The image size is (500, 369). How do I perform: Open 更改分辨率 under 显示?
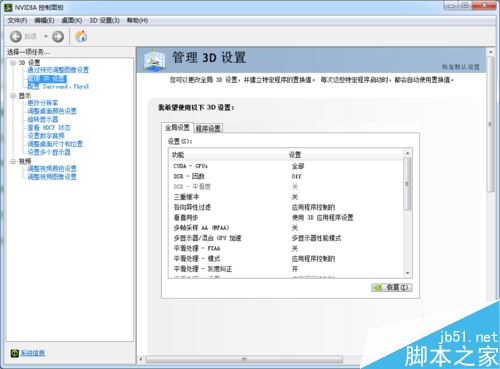[43, 103]
